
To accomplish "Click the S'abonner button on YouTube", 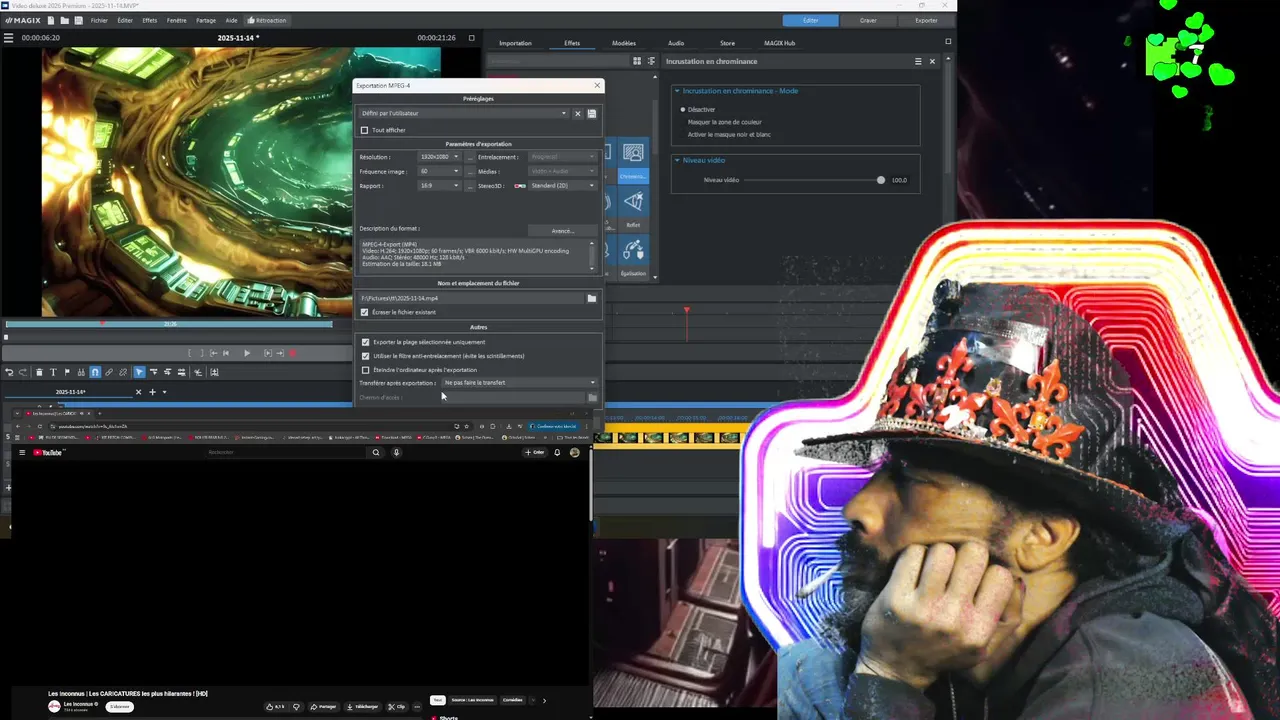I will tap(120, 707).
